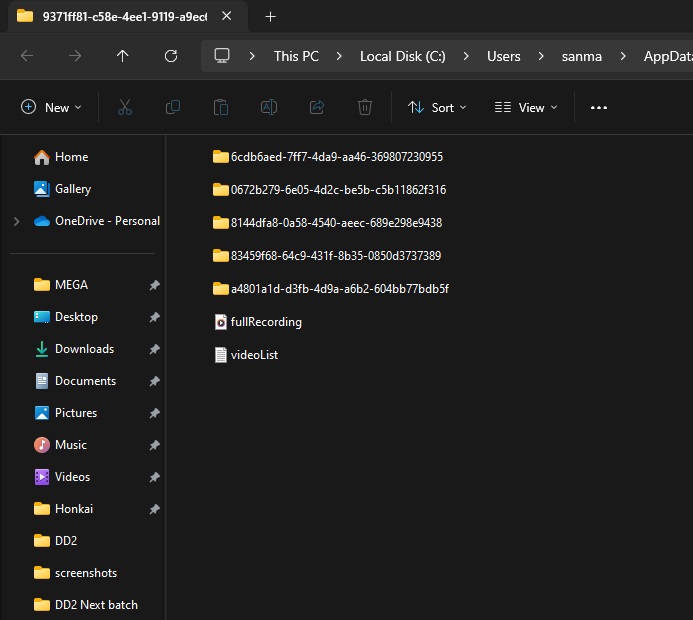Navigate to Local Disk (C:) breadcrumb
The image size is (693, 620).
pyautogui.click(x=403, y=56)
